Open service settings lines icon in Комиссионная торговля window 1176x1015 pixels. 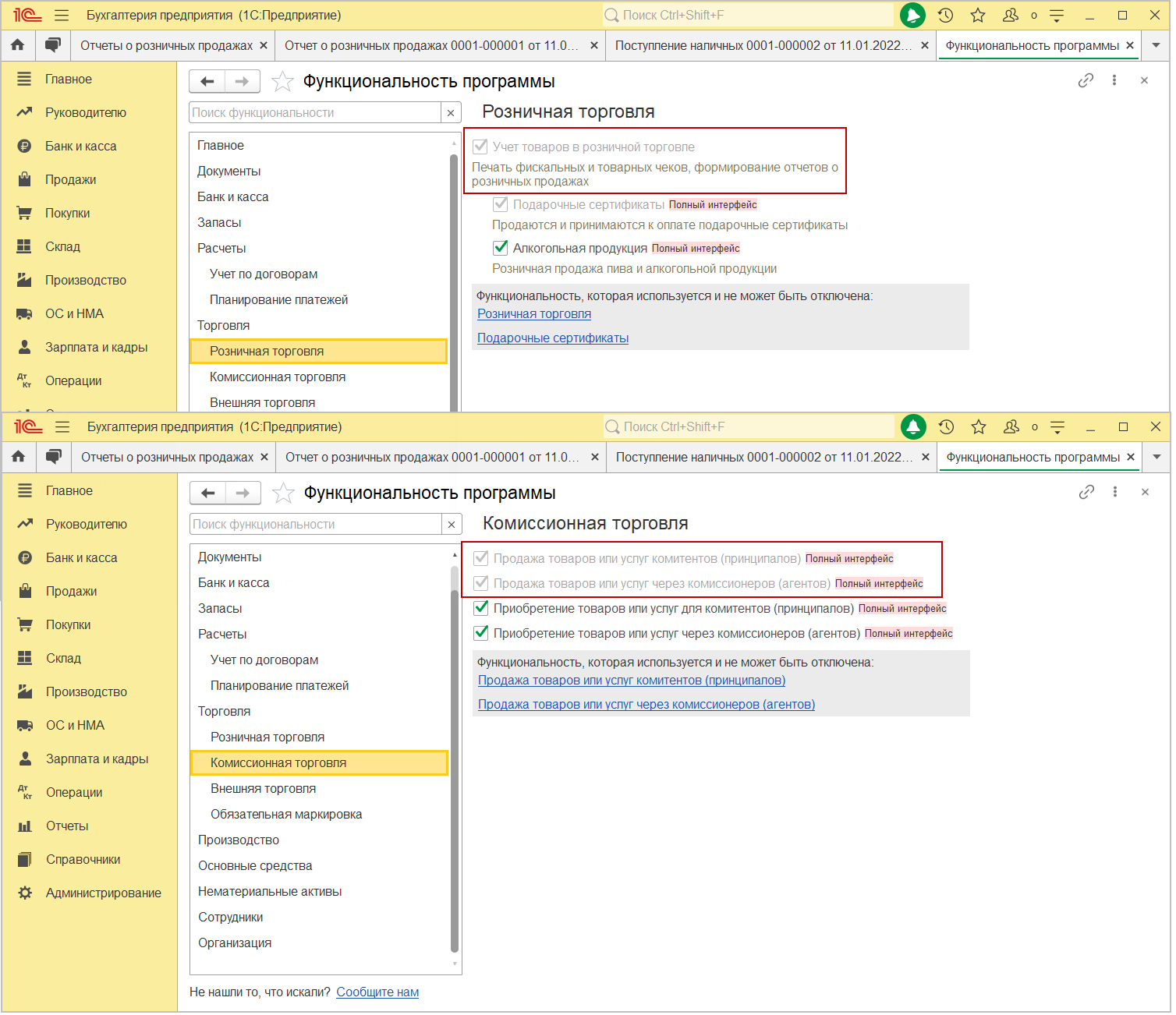[x=1057, y=426]
